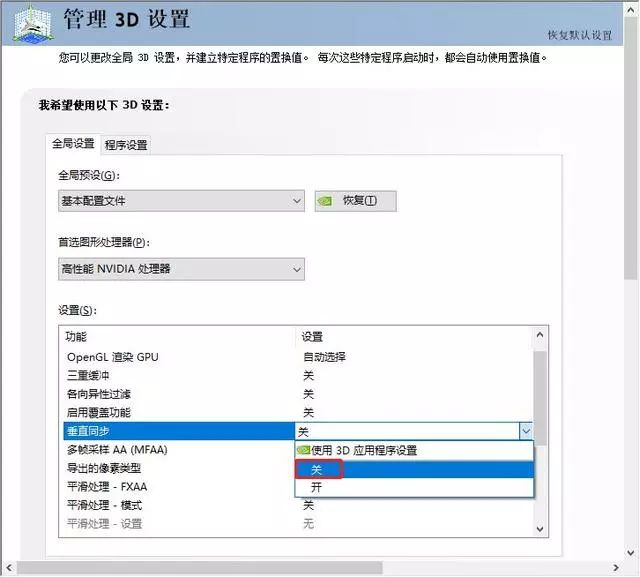
Task: Open the 全局预设 dropdown
Action: tap(181, 201)
